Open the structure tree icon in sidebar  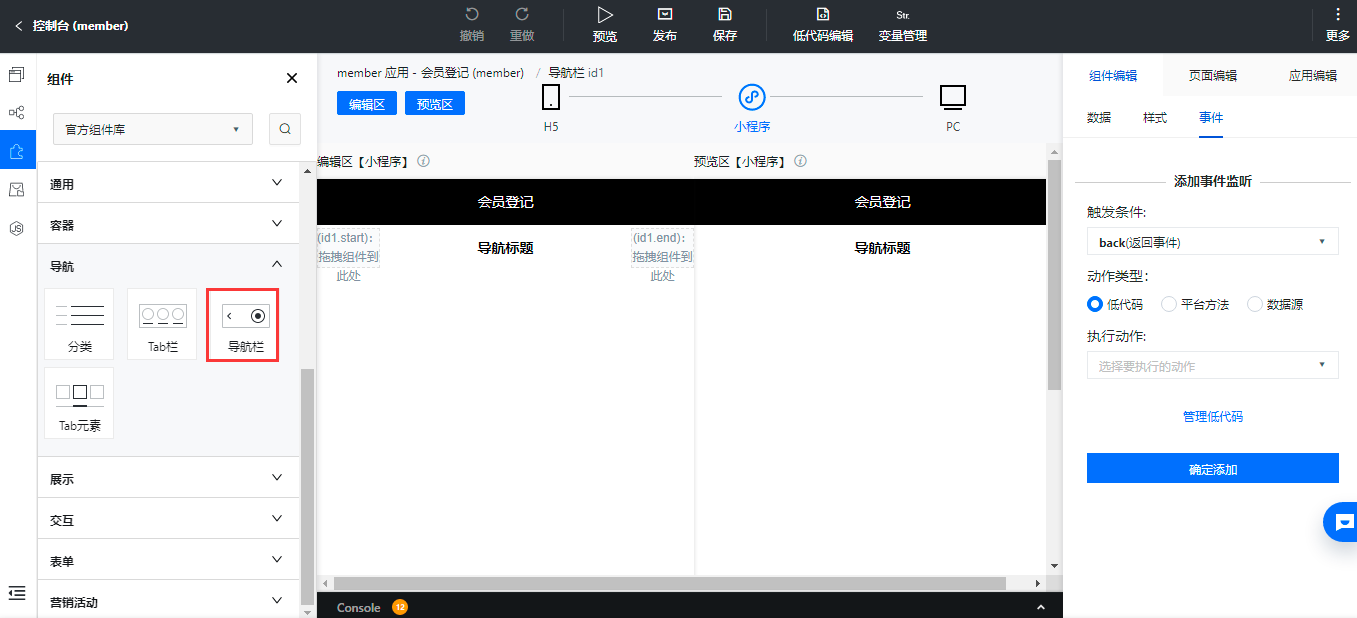point(16,113)
